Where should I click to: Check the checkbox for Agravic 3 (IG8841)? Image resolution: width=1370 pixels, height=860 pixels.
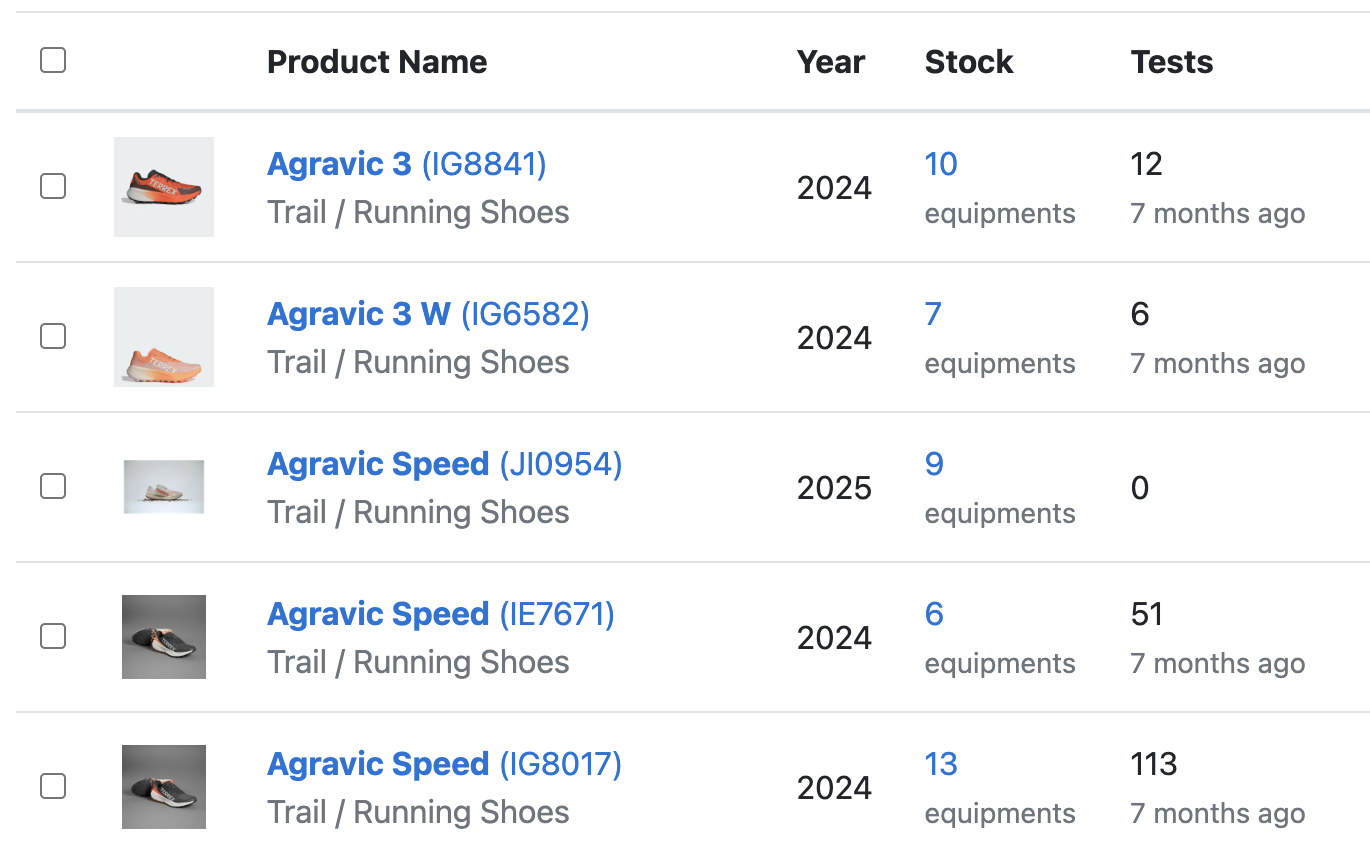(x=52, y=187)
